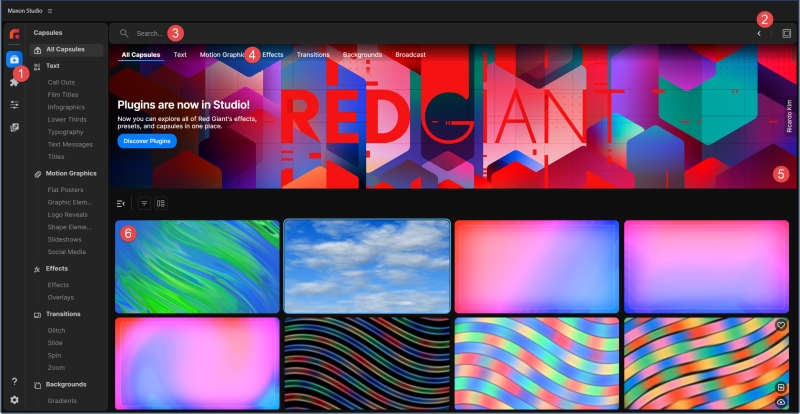The width and height of the screenshot is (800, 414).
Task: Open Film Titles subcategory
Action: [63, 95]
